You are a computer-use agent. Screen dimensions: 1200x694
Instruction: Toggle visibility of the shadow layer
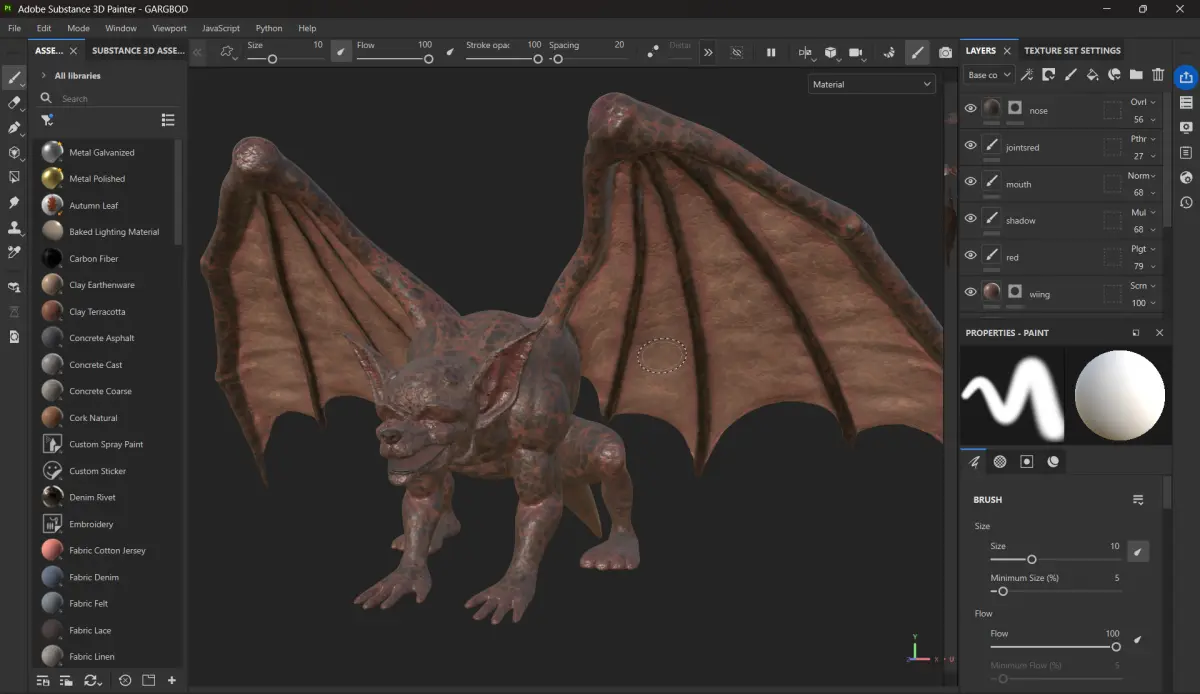(970, 219)
